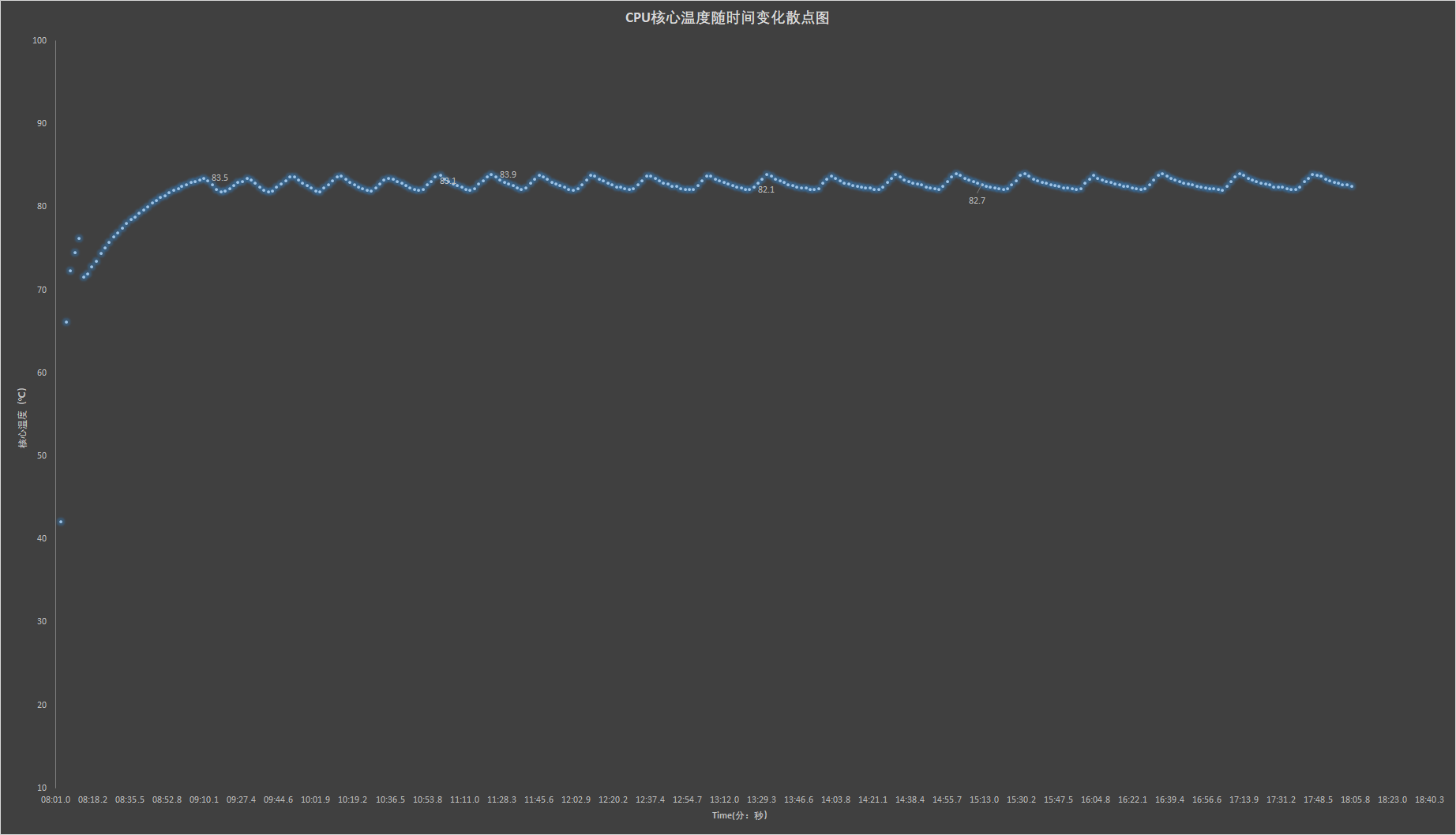Screen dimensions: 1456x835
Task: Click the x-axis label 18:40.3
Action: (x=1429, y=799)
